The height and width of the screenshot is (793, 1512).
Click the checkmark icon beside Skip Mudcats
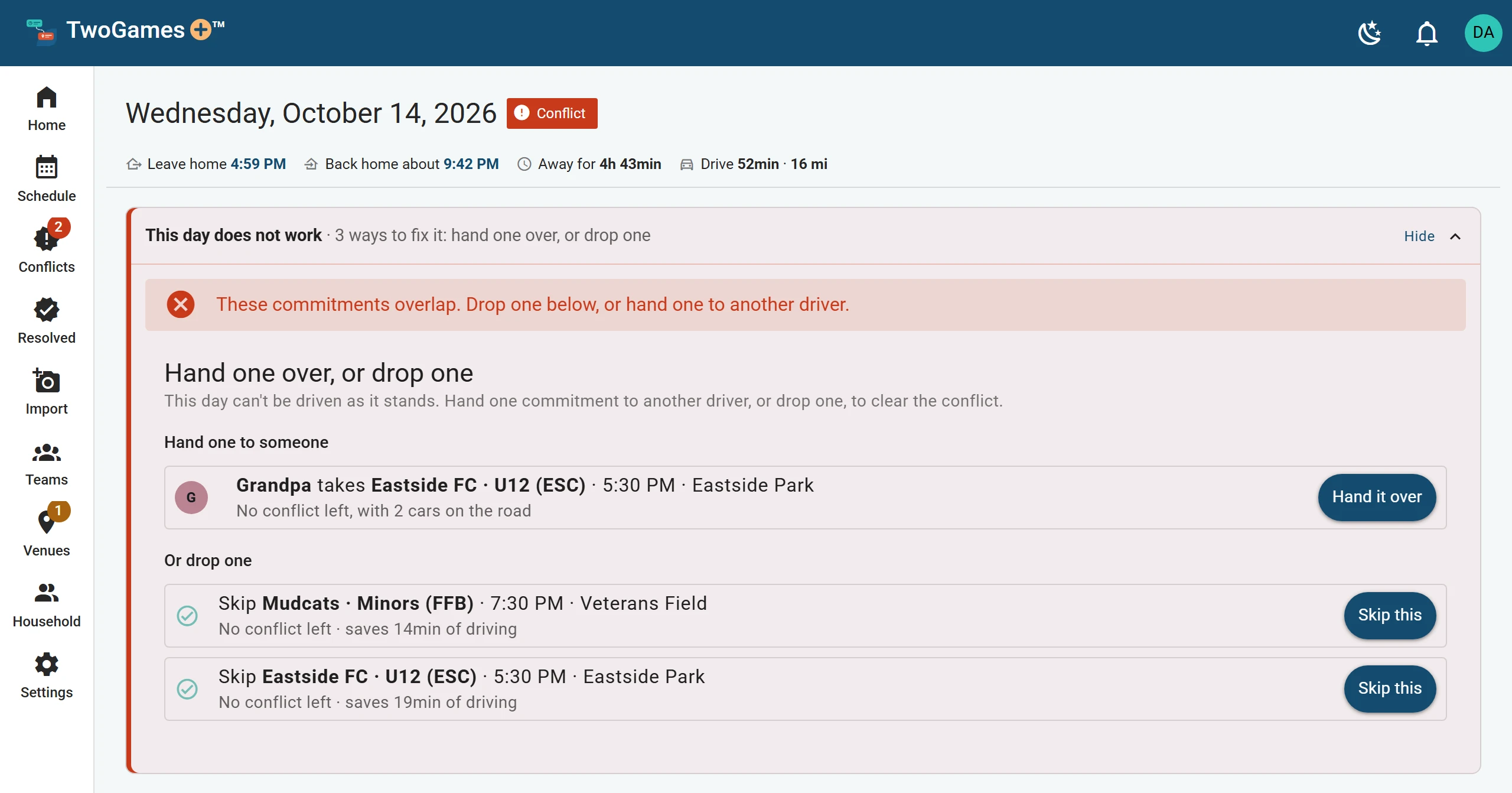click(x=187, y=616)
